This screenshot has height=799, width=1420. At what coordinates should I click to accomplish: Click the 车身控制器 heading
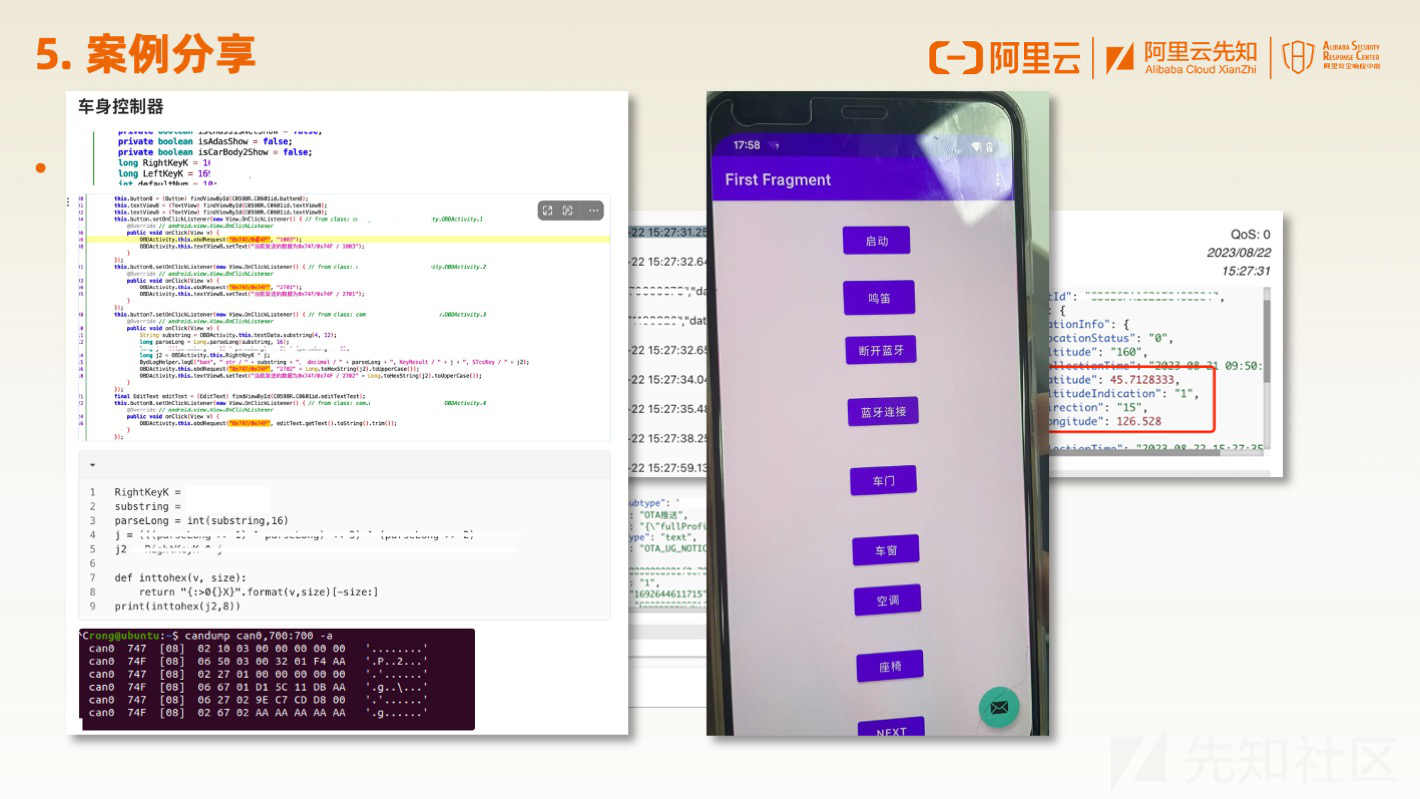tap(121, 106)
